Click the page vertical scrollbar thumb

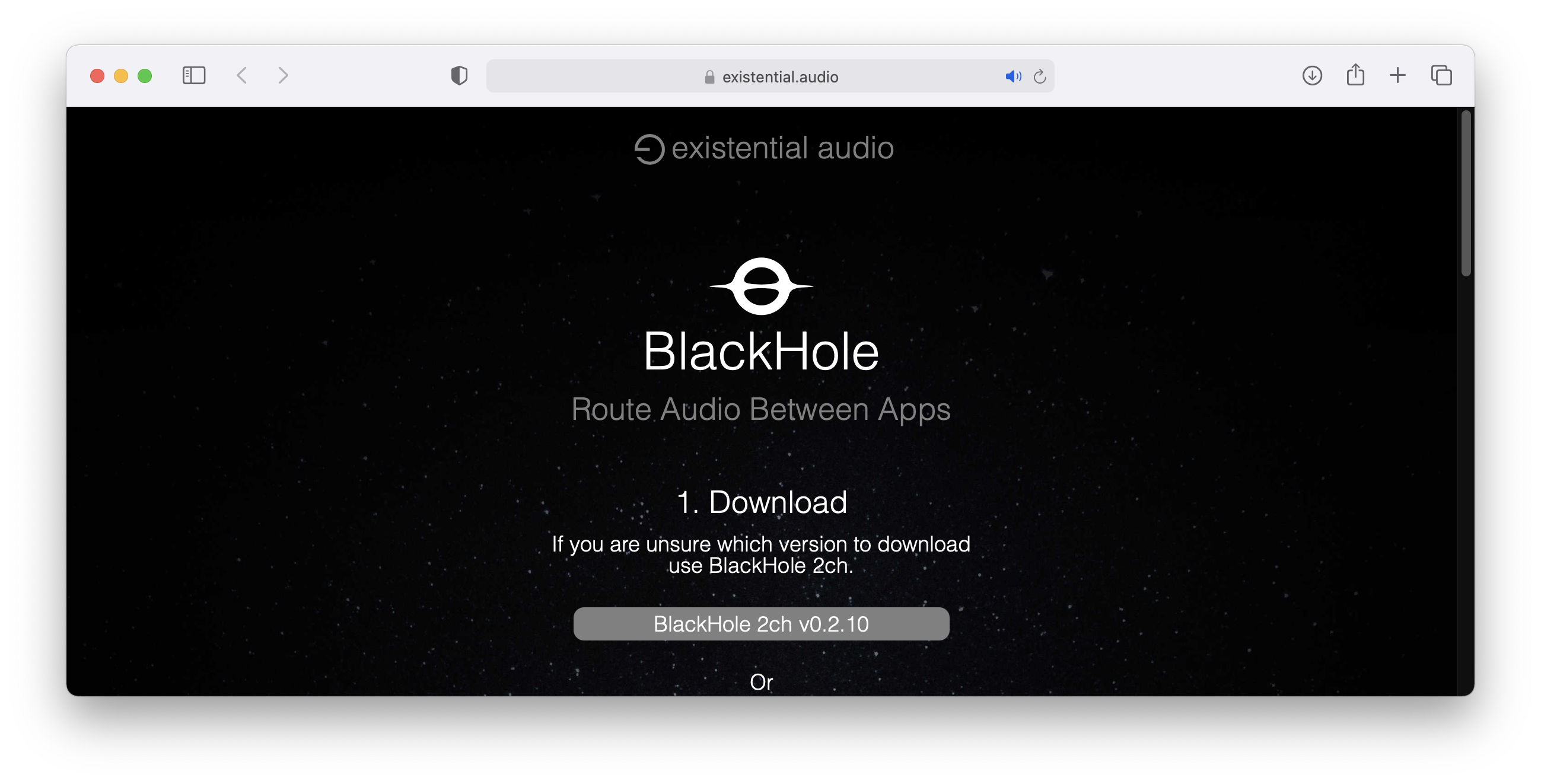1465,193
